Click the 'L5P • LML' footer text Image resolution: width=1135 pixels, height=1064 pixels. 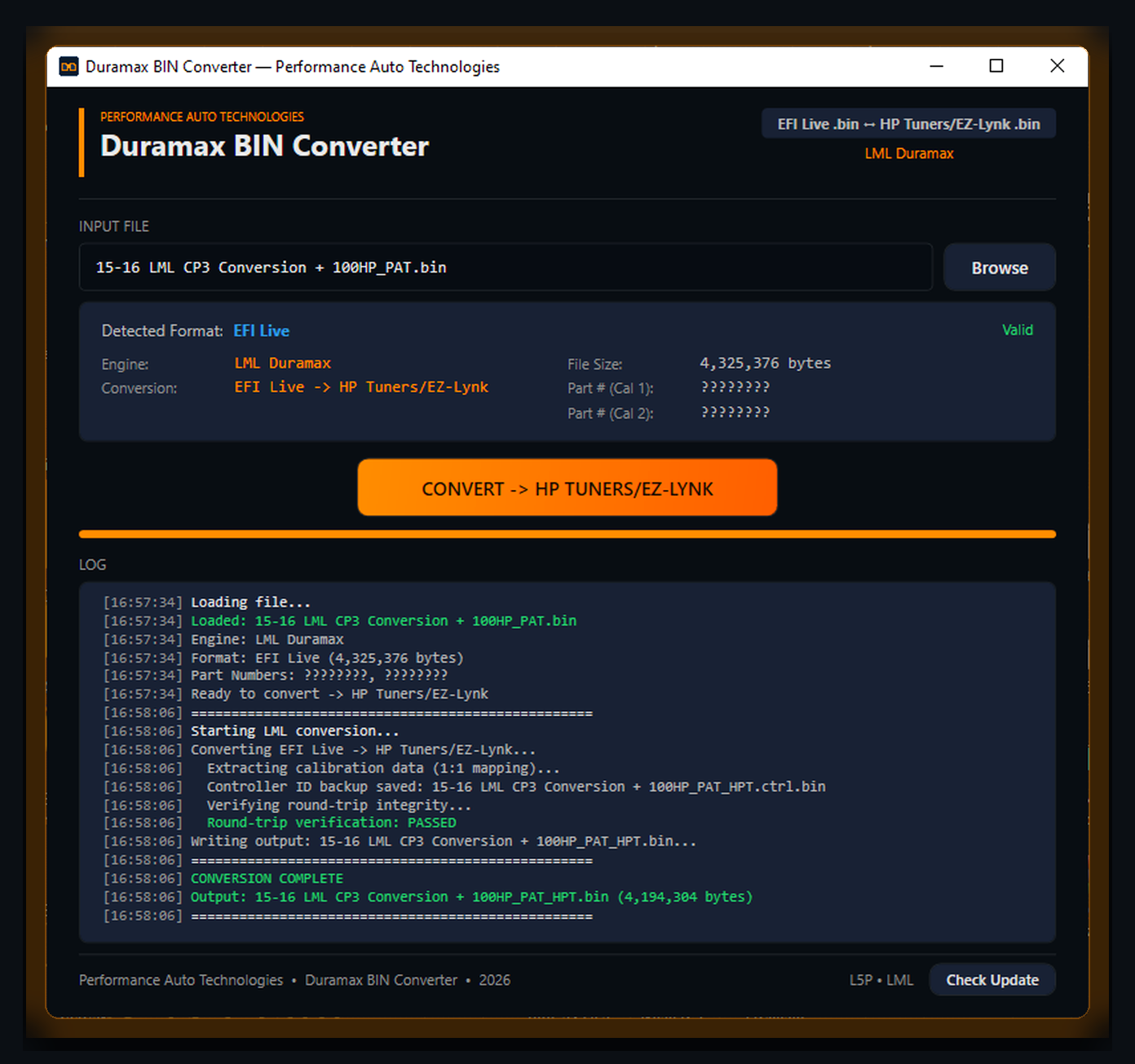coord(881,980)
